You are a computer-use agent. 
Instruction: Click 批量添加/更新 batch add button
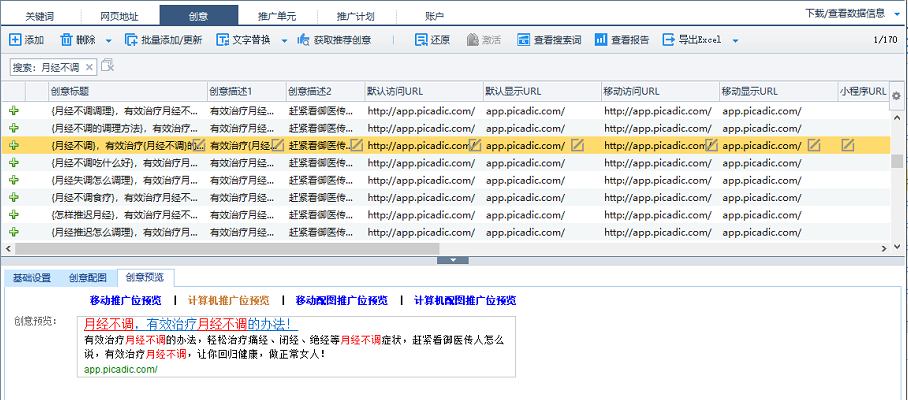163,40
